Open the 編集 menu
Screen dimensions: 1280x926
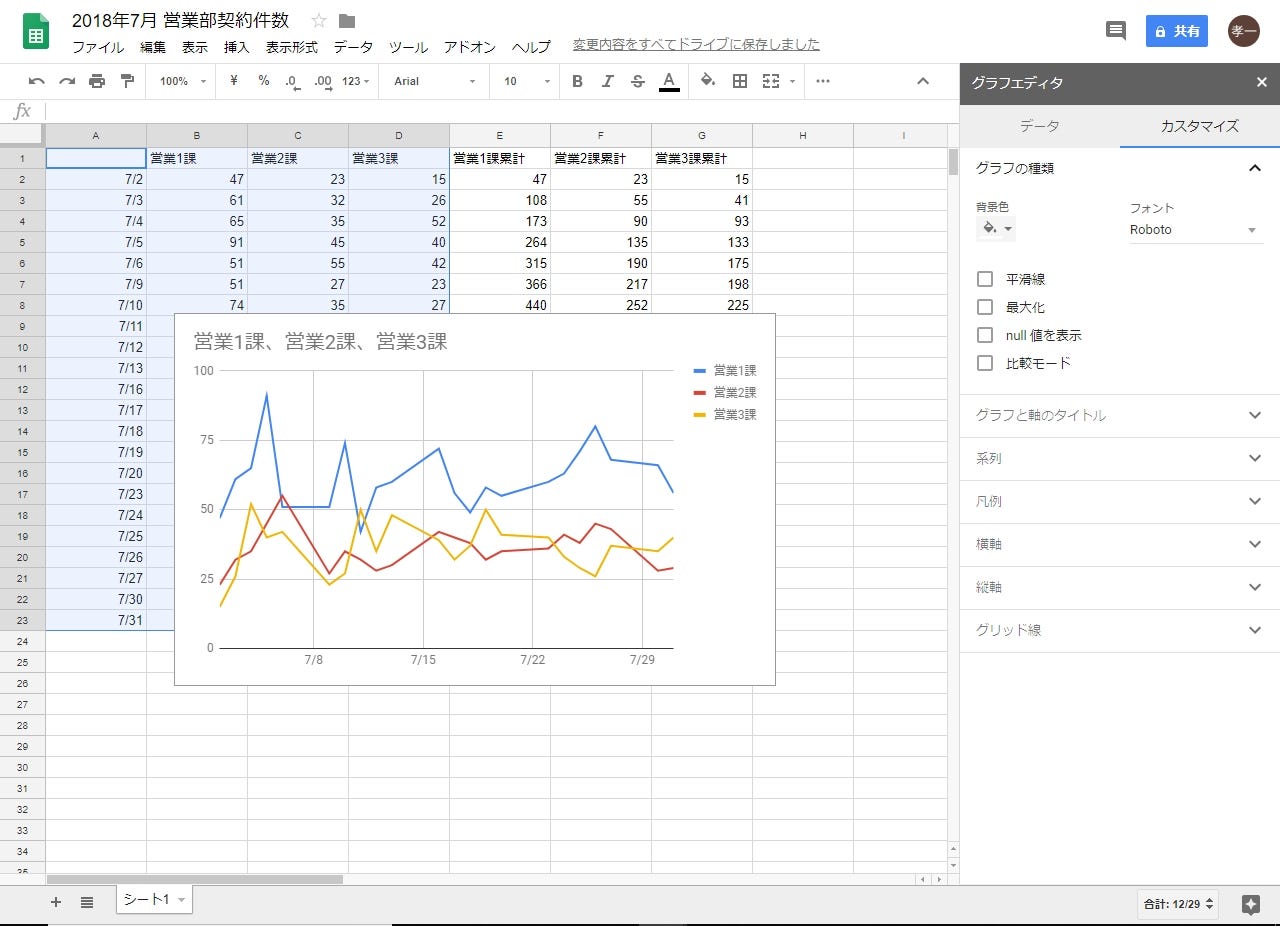coord(153,47)
